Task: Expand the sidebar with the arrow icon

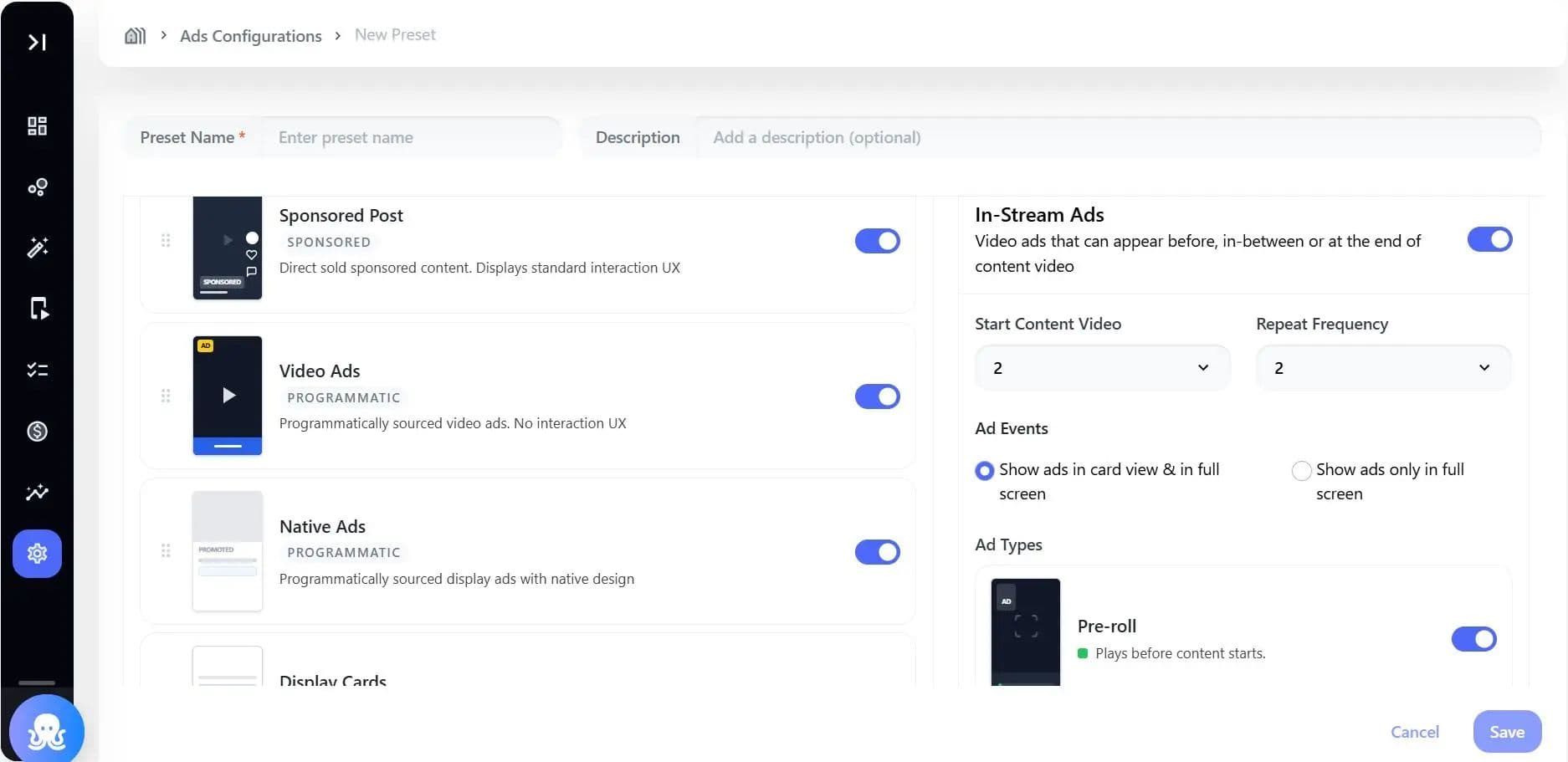Action: [37, 42]
